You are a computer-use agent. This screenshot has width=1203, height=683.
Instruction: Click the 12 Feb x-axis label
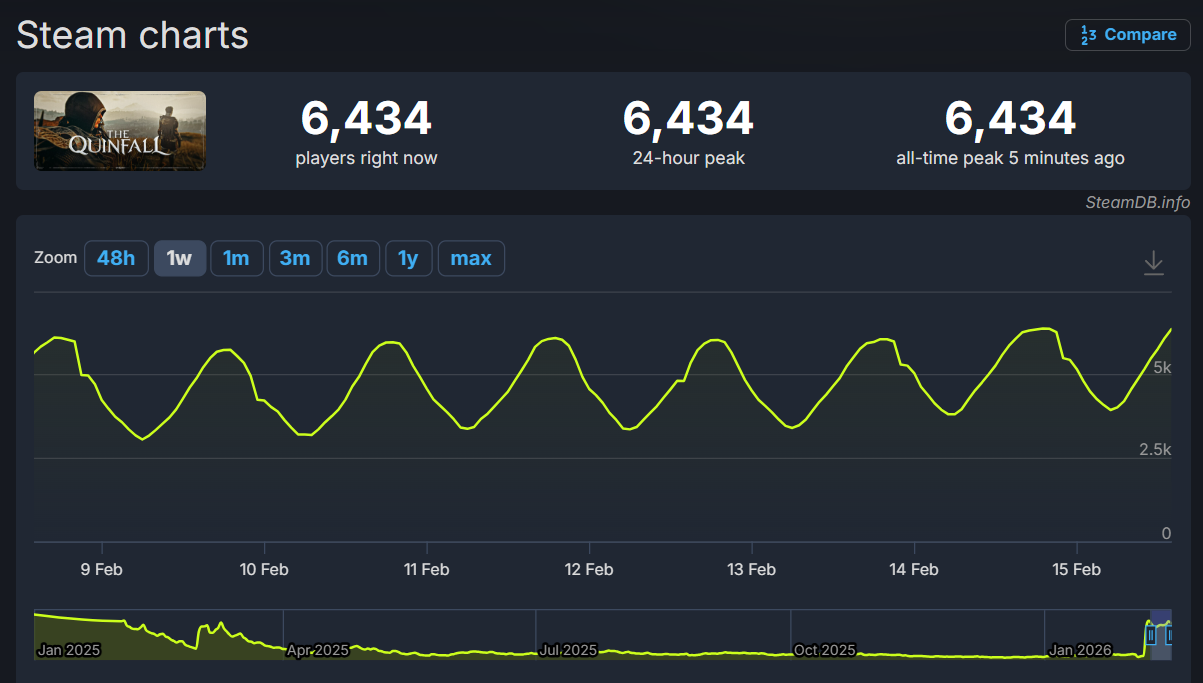(x=589, y=570)
